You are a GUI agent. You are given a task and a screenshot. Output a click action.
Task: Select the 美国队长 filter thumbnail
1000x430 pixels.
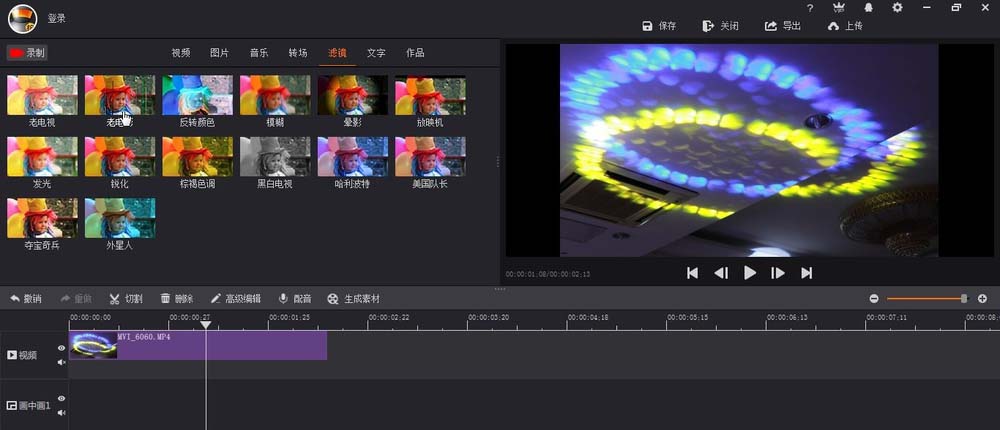pos(430,156)
